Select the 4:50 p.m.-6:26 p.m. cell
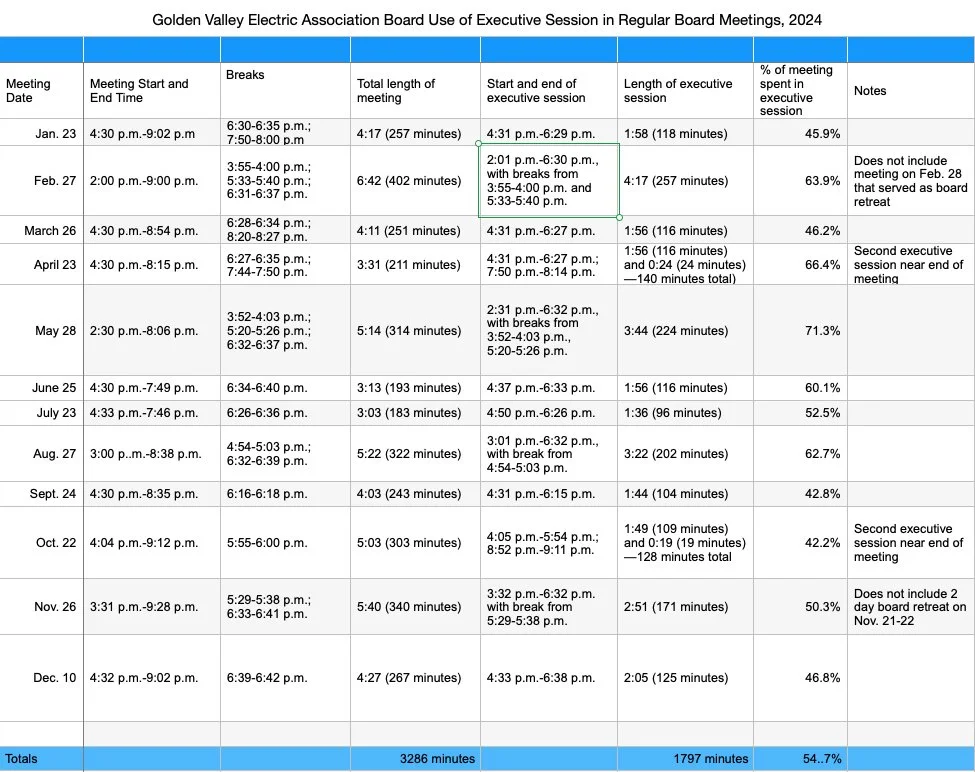975x772 pixels. coord(549,413)
